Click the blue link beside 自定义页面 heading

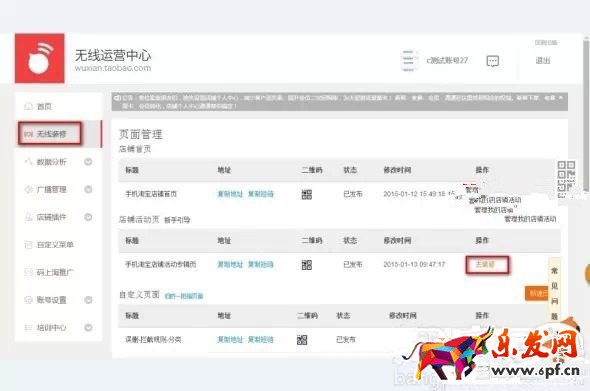(184, 296)
